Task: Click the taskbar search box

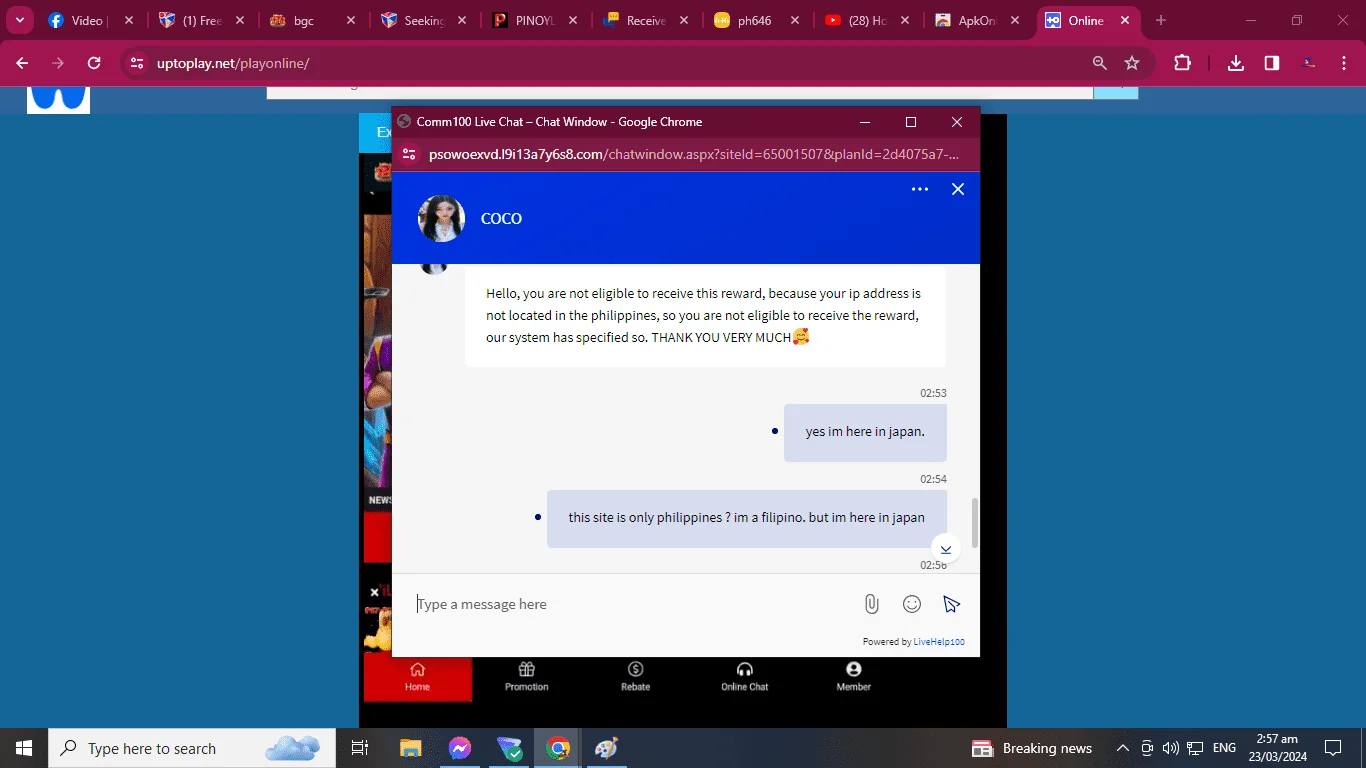Action: coord(192,748)
